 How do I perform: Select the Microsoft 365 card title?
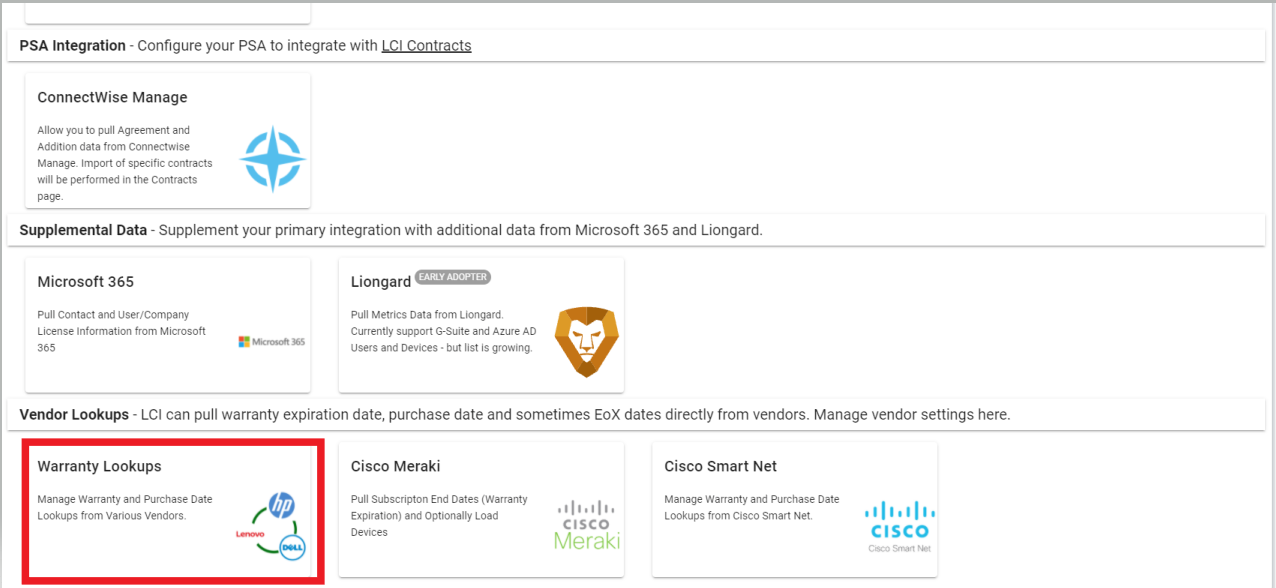coord(85,282)
